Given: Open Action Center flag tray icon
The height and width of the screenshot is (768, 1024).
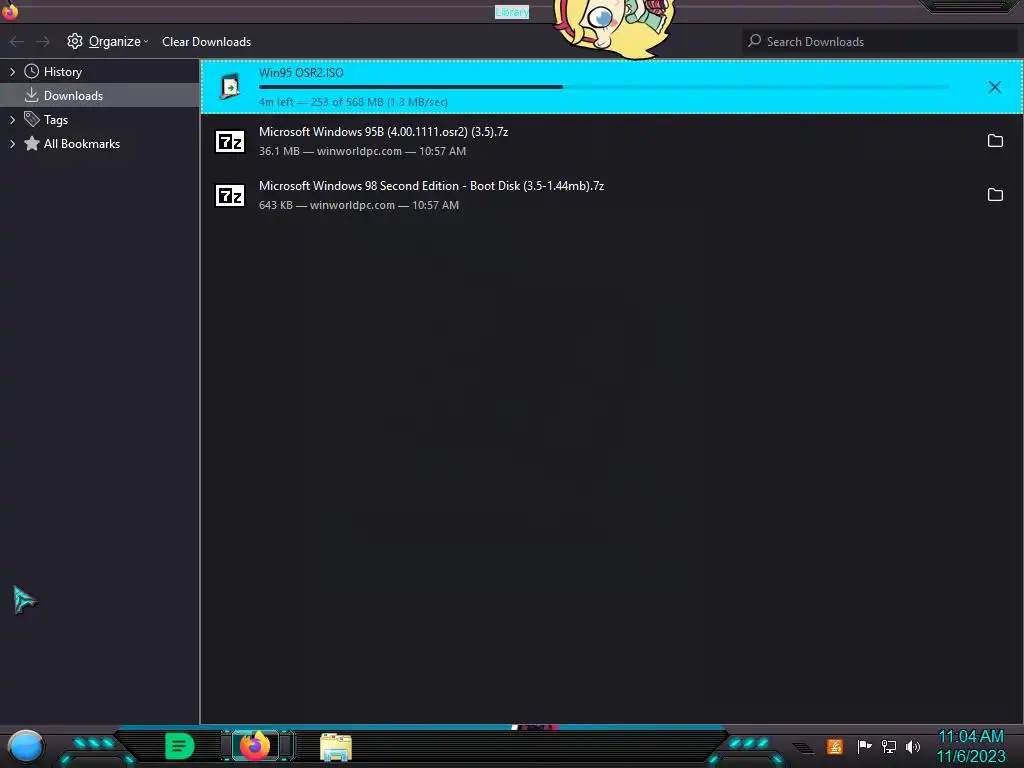Looking at the screenshot, I should point(864,746).
